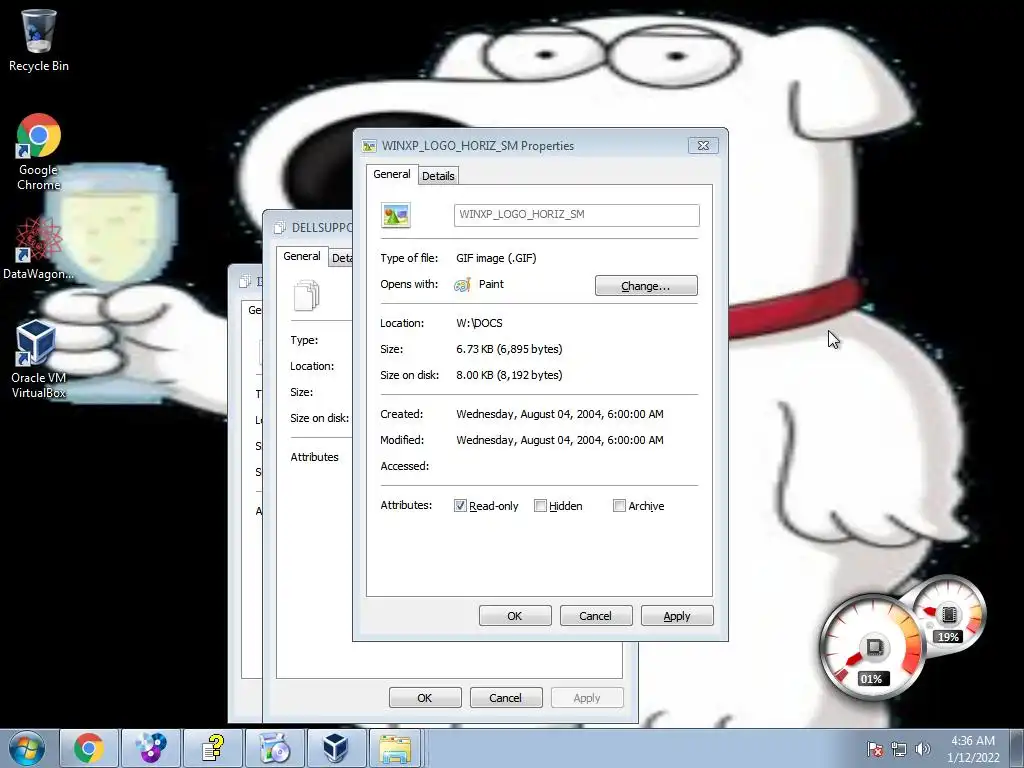1024x768 pixels.
Task: Open the DataWagon desktop shortcut
Action: click(x=39, y=248)
